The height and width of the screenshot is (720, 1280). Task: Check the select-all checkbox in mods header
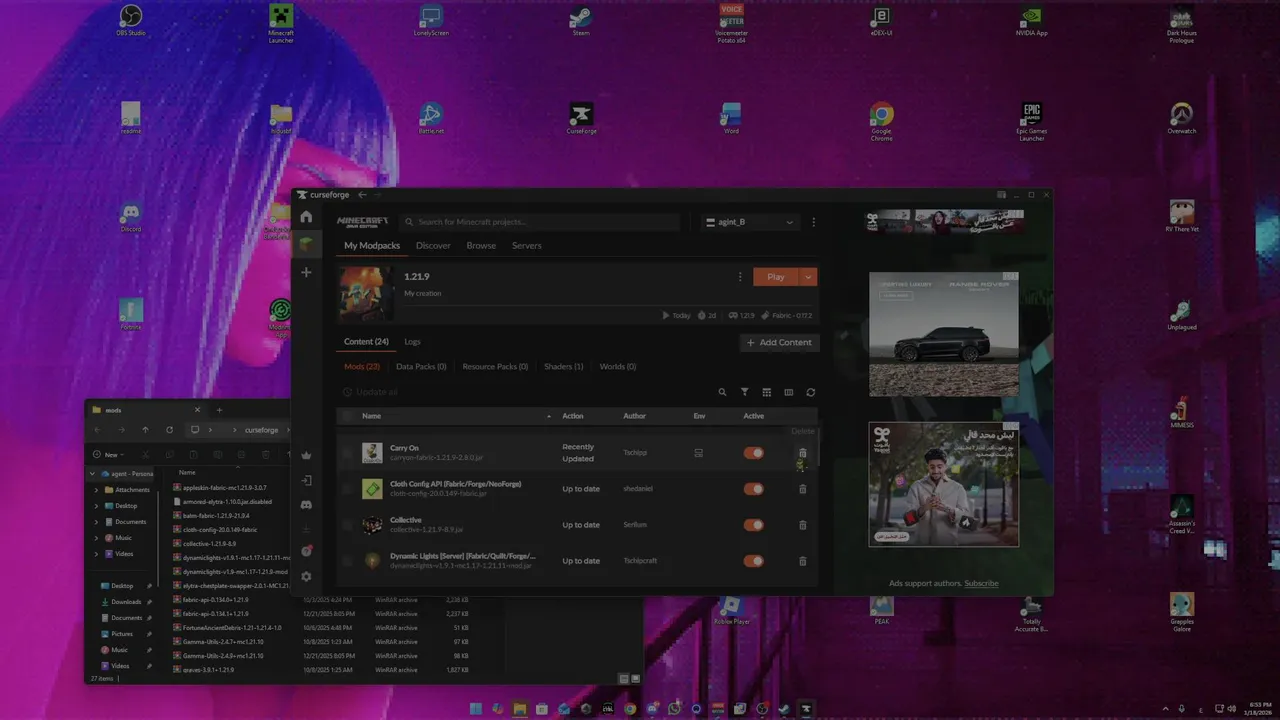pyautogui.click(x=348, y=416)
